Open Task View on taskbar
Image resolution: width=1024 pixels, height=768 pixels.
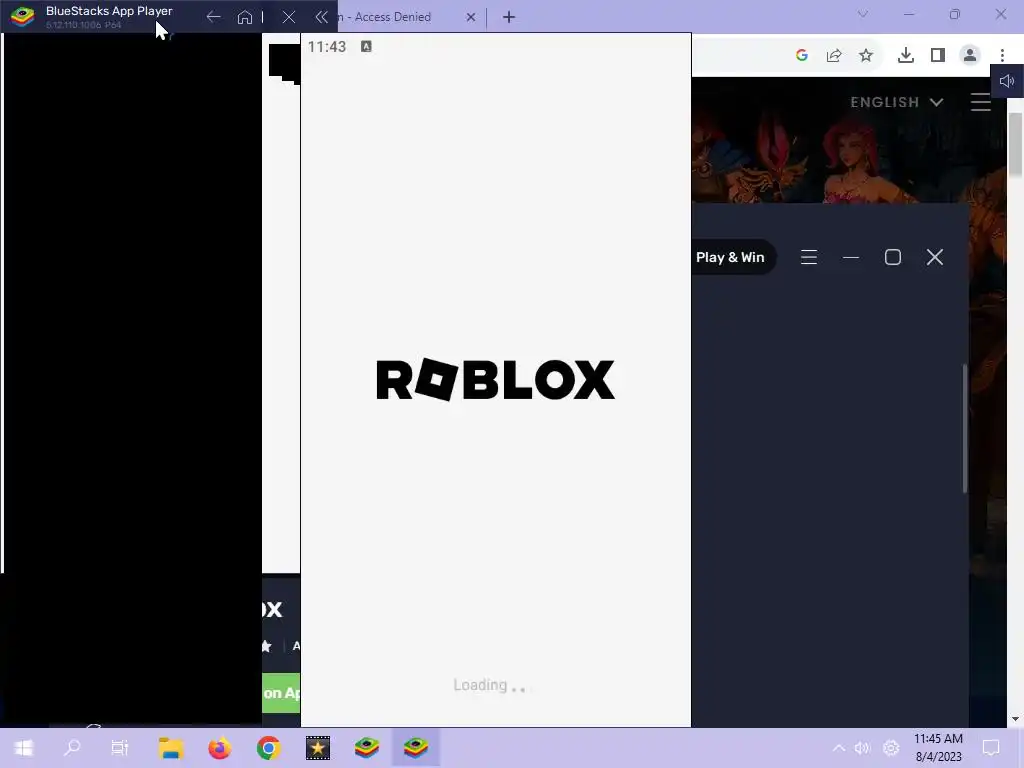(x=120, y=748)
